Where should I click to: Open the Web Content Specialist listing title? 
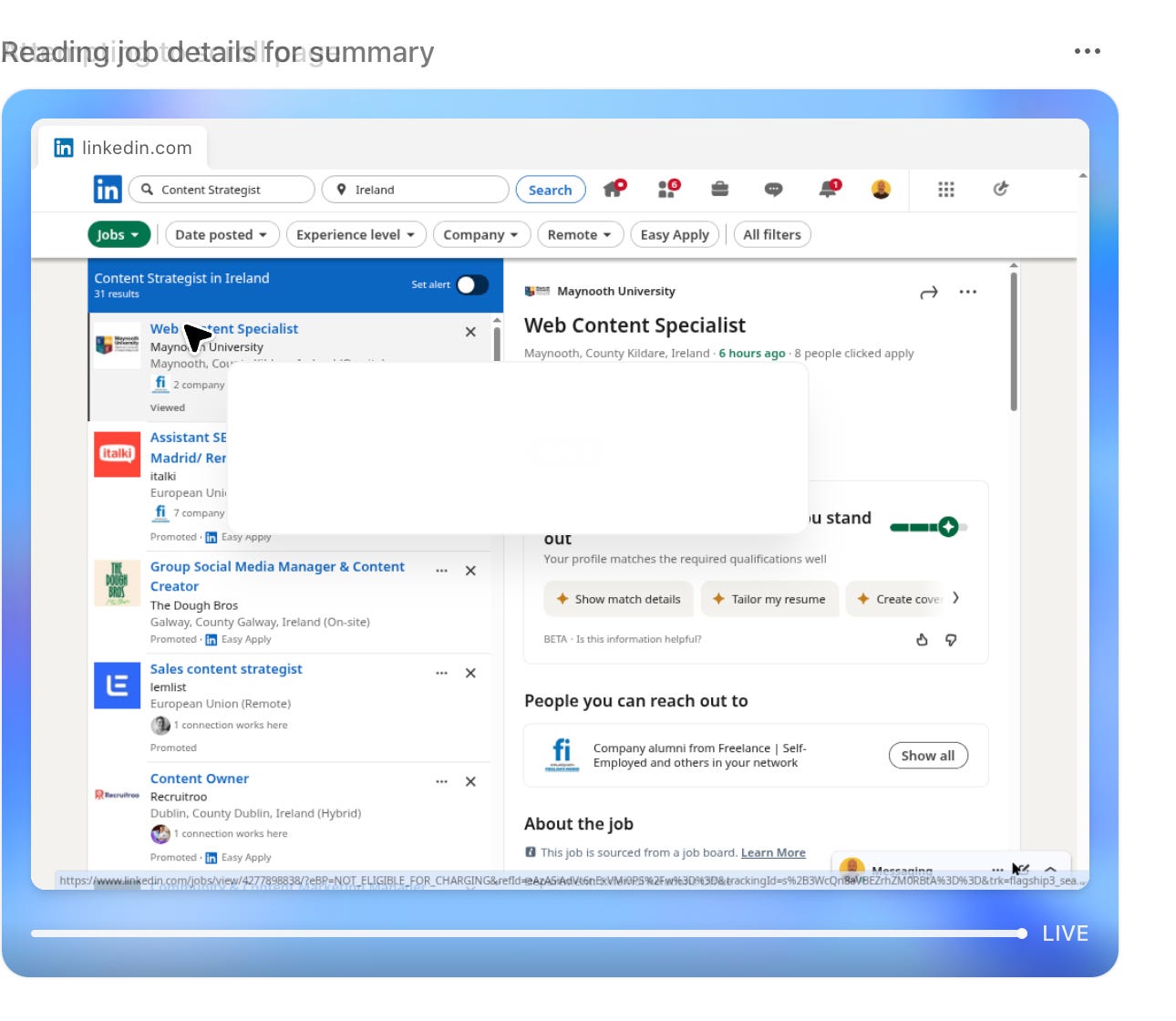pos(224,328)
